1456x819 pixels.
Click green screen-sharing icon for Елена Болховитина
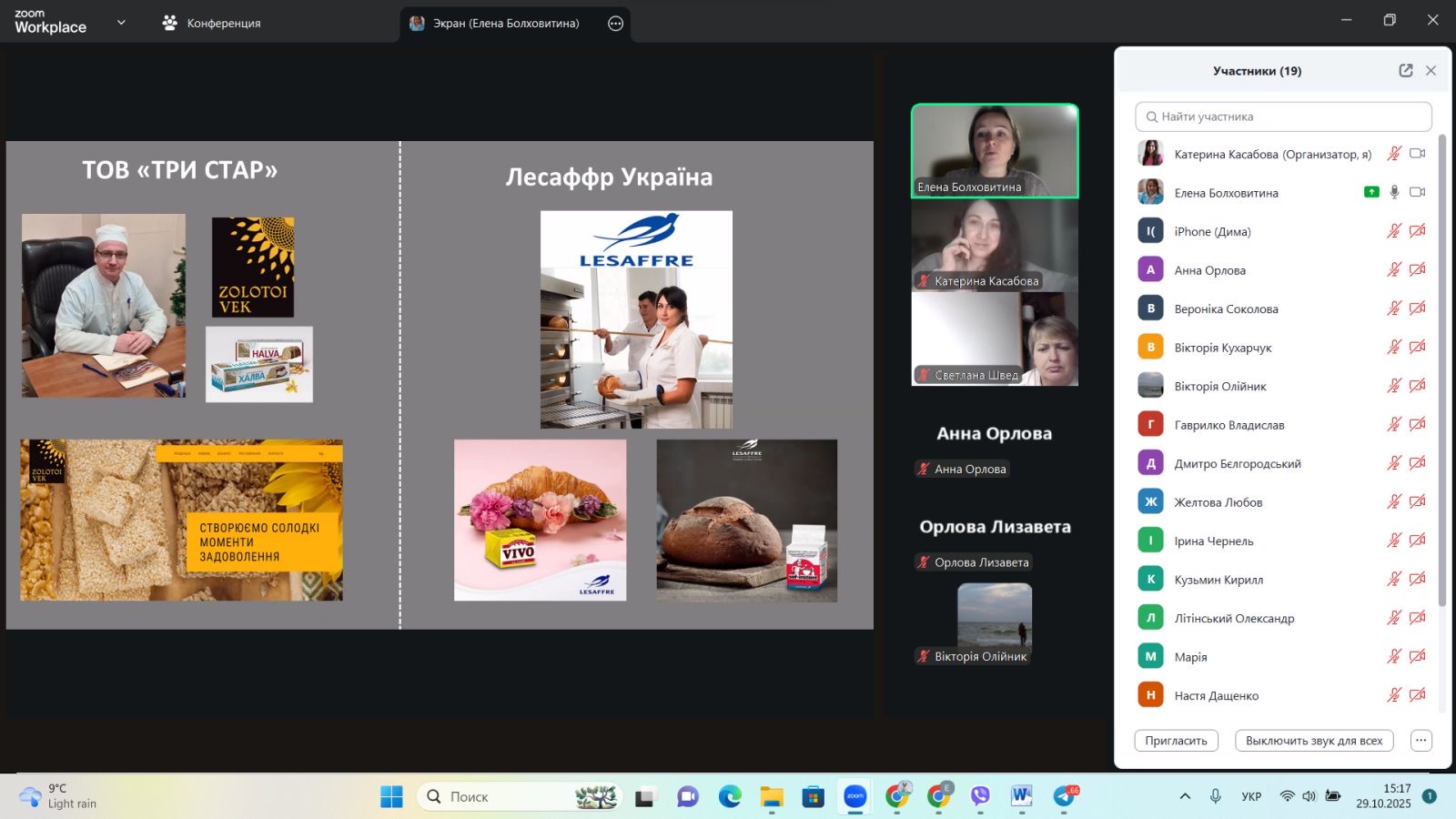pyautogui.click(x=1371, y=192)
